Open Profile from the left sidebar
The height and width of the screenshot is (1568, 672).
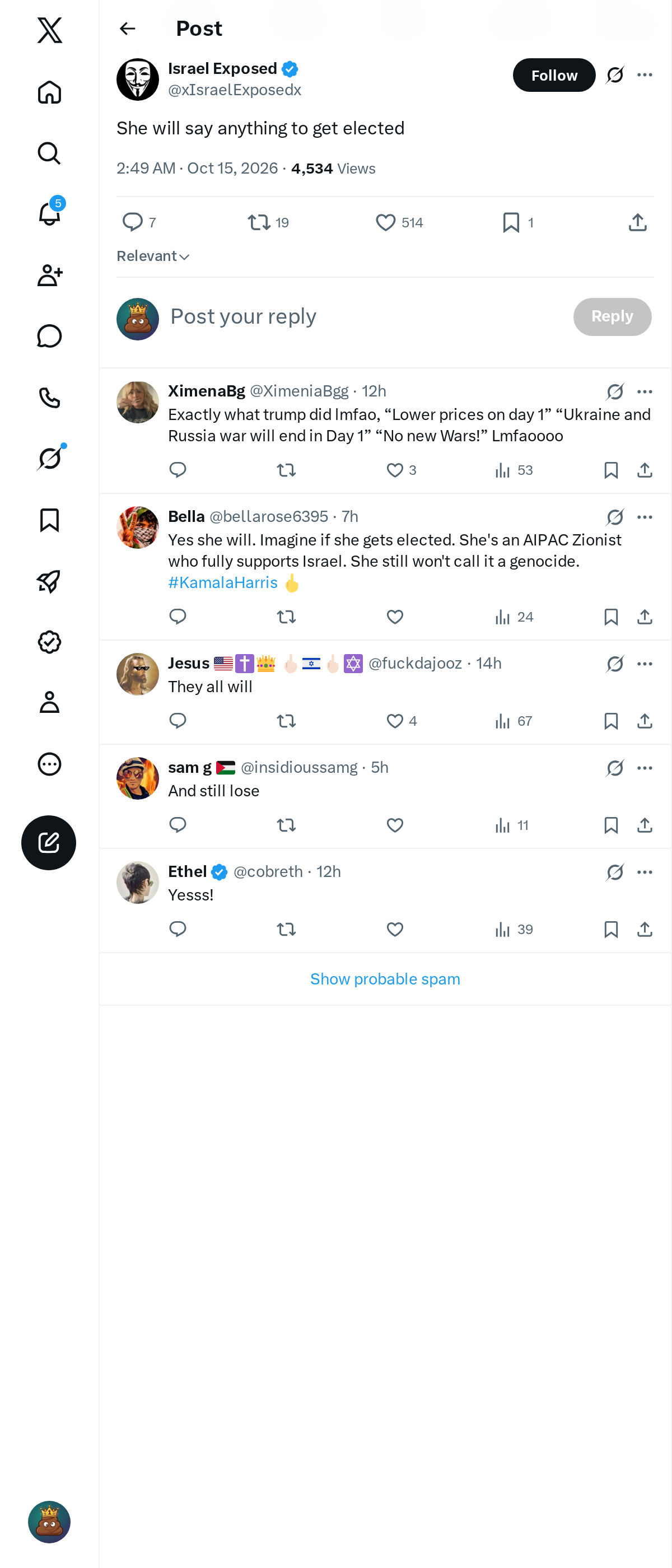(x=49, y=702)
